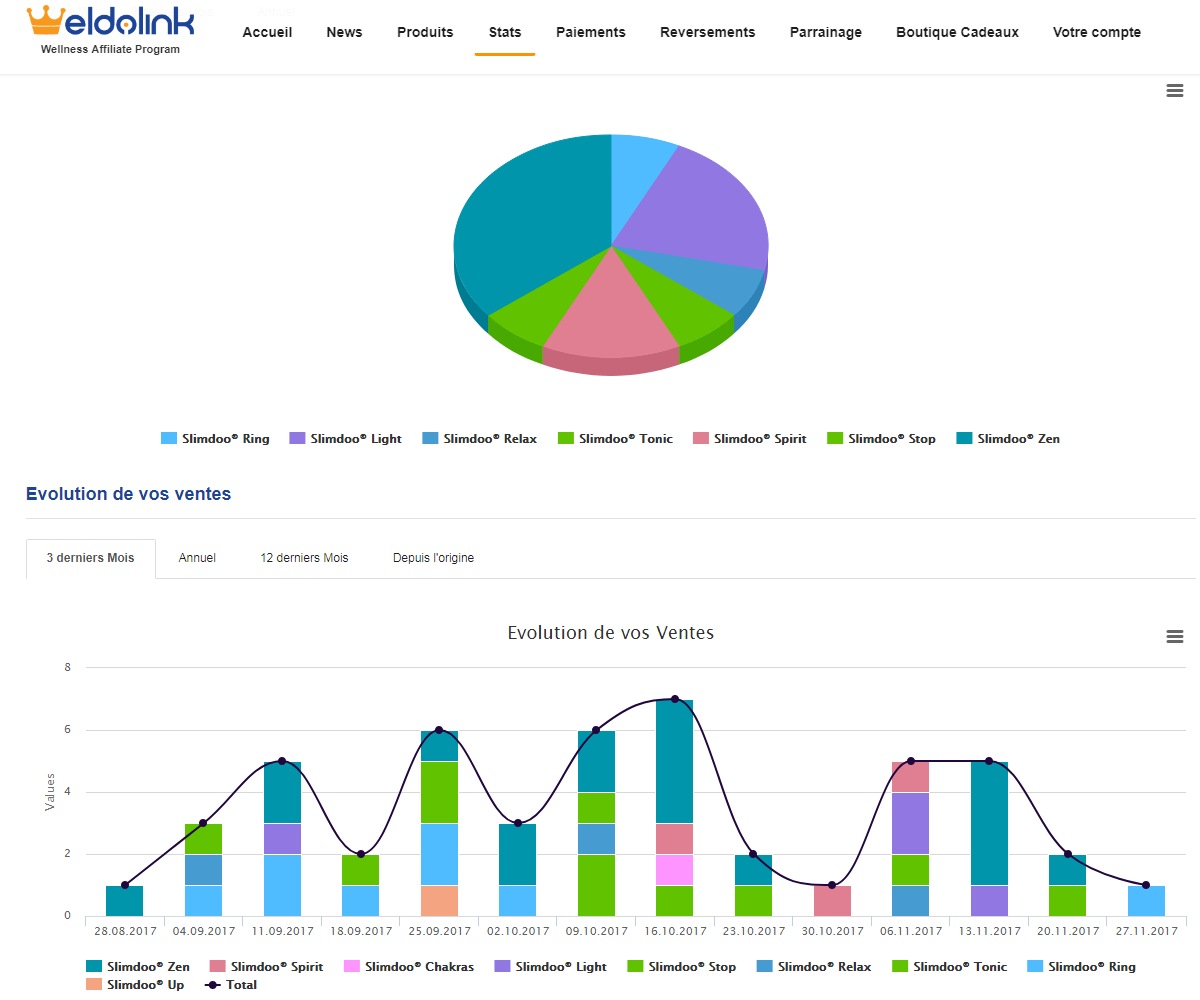Open the Paiements page
Viewport: 1200px width, 1000px height.
click(591, 32)
